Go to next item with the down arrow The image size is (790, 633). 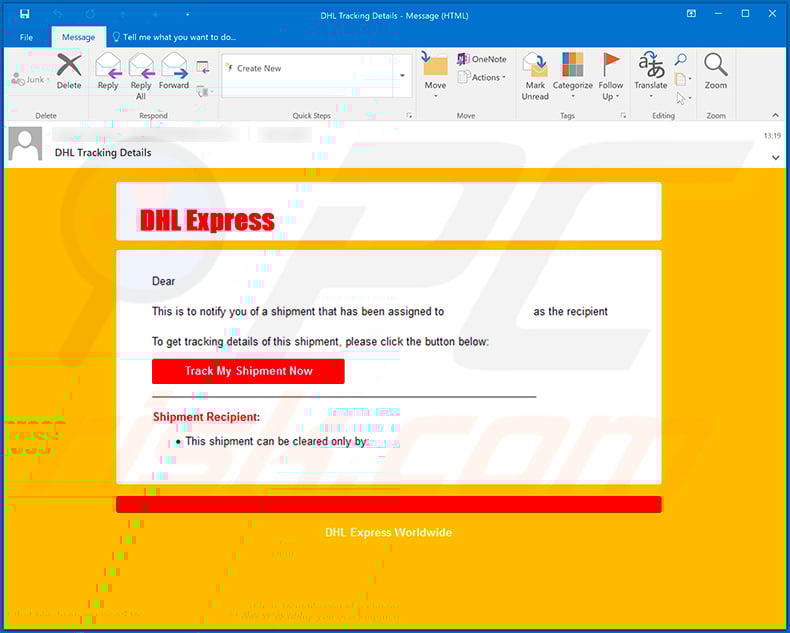tap(155, 14)
